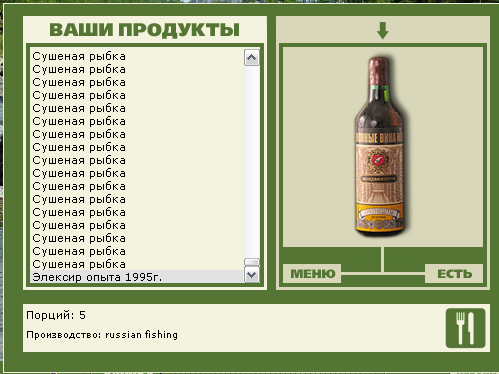Screen dimensions: 499x374
Task: Click the product list scrollbar thumb
Action: click(x=252, y=262)
